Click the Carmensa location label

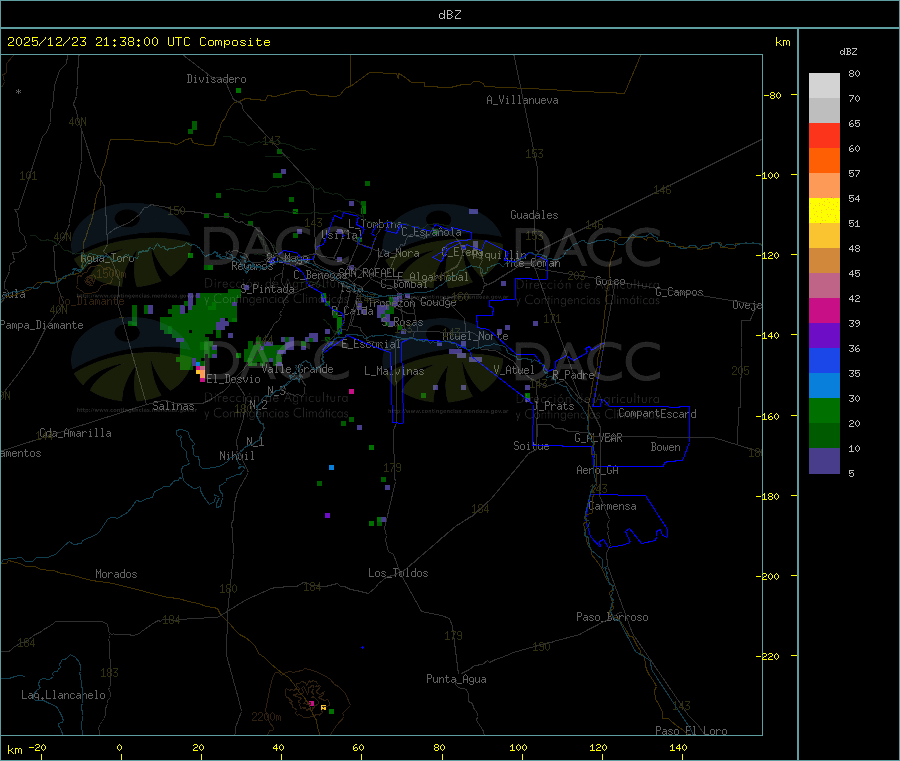point(612,506)
